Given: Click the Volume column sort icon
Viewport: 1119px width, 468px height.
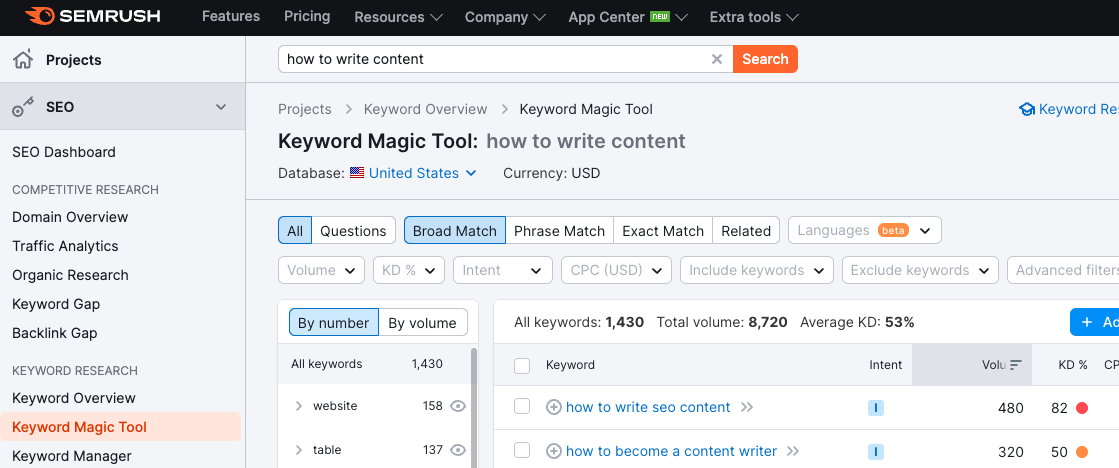Looking at the screenshot, I should click(x=1016, y=365).
